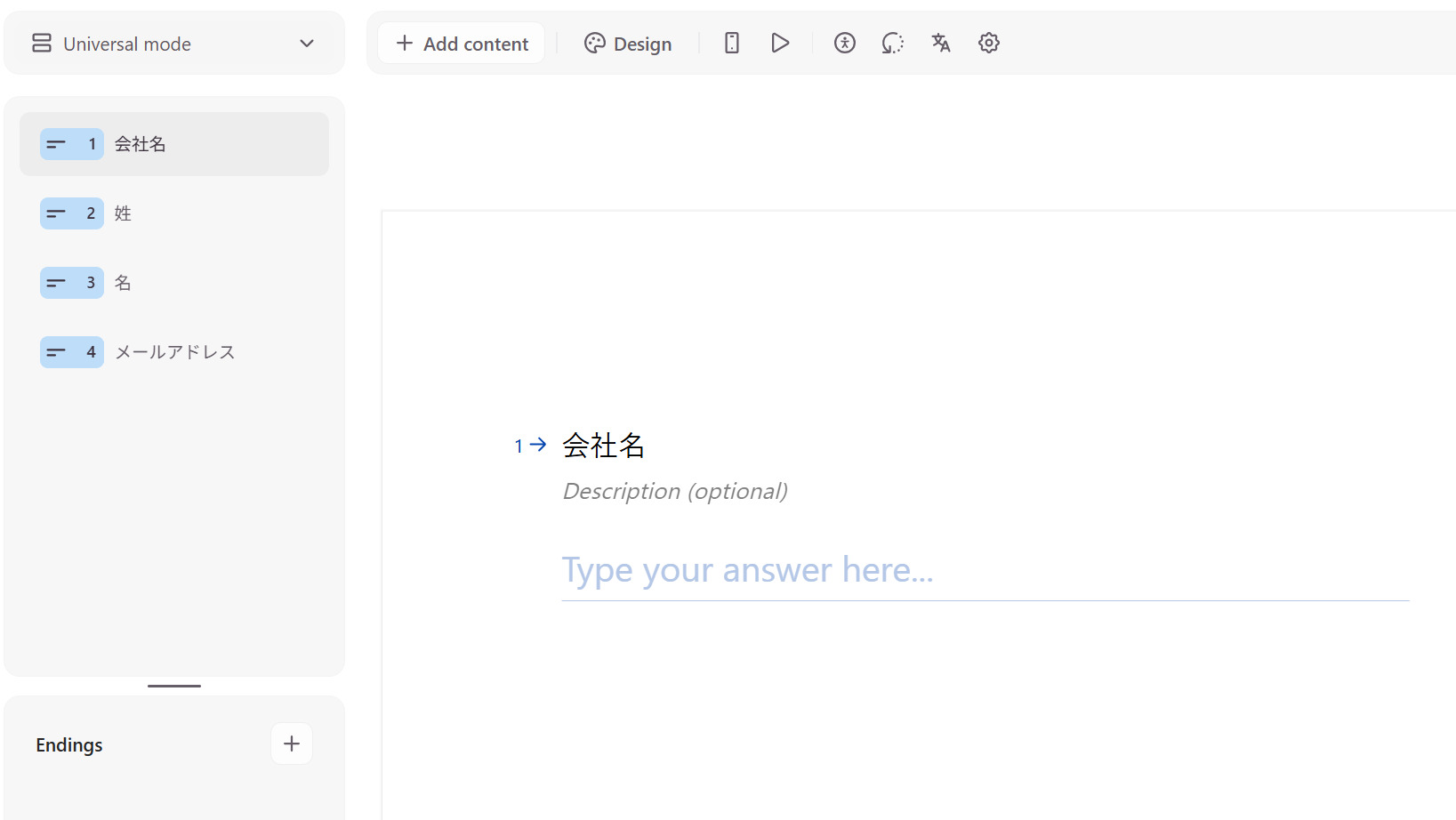
Task: Click the Universal mode layout icon
Action: click(x=42, y=44)
